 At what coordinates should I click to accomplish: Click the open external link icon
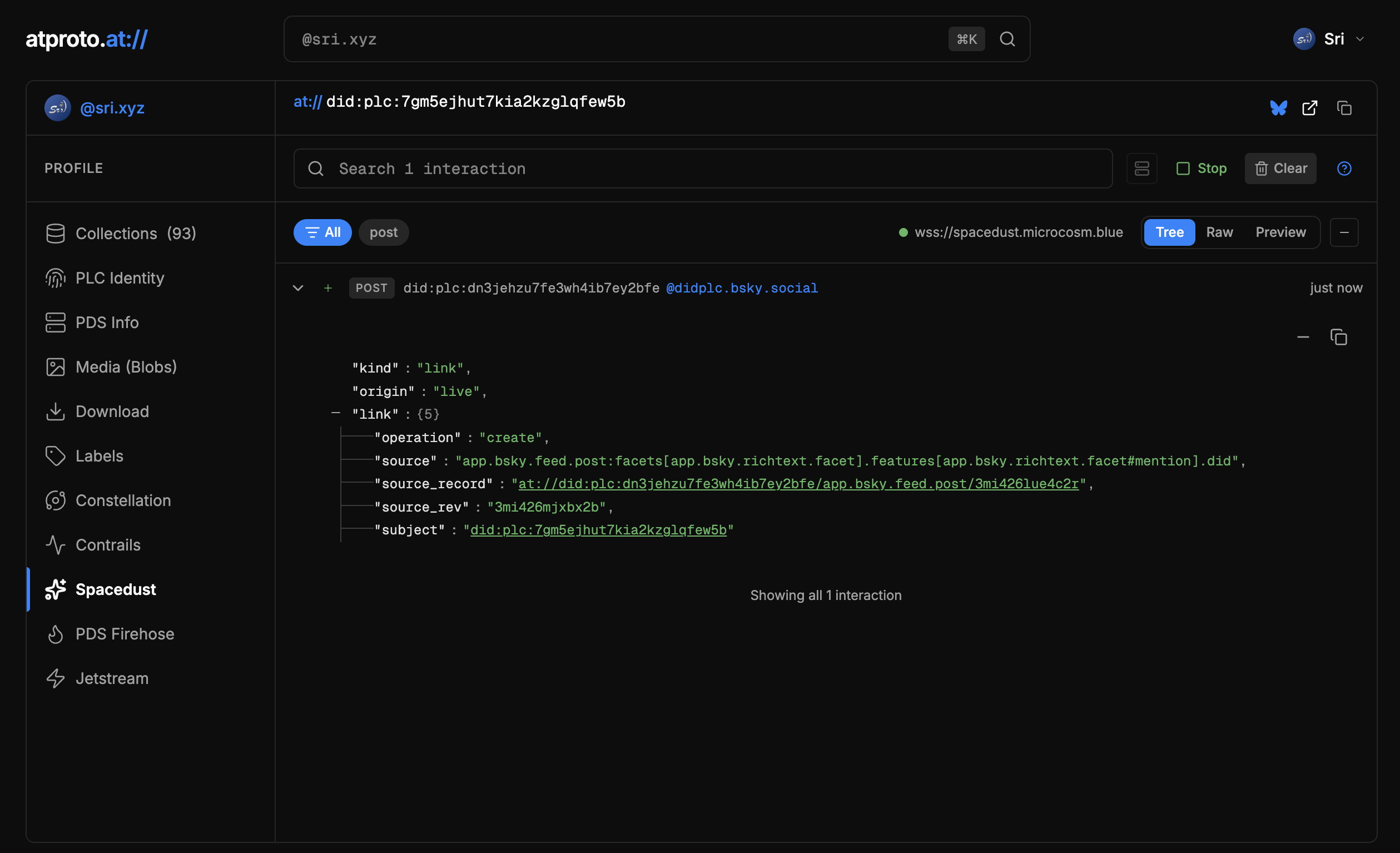tap(1309, 108)
